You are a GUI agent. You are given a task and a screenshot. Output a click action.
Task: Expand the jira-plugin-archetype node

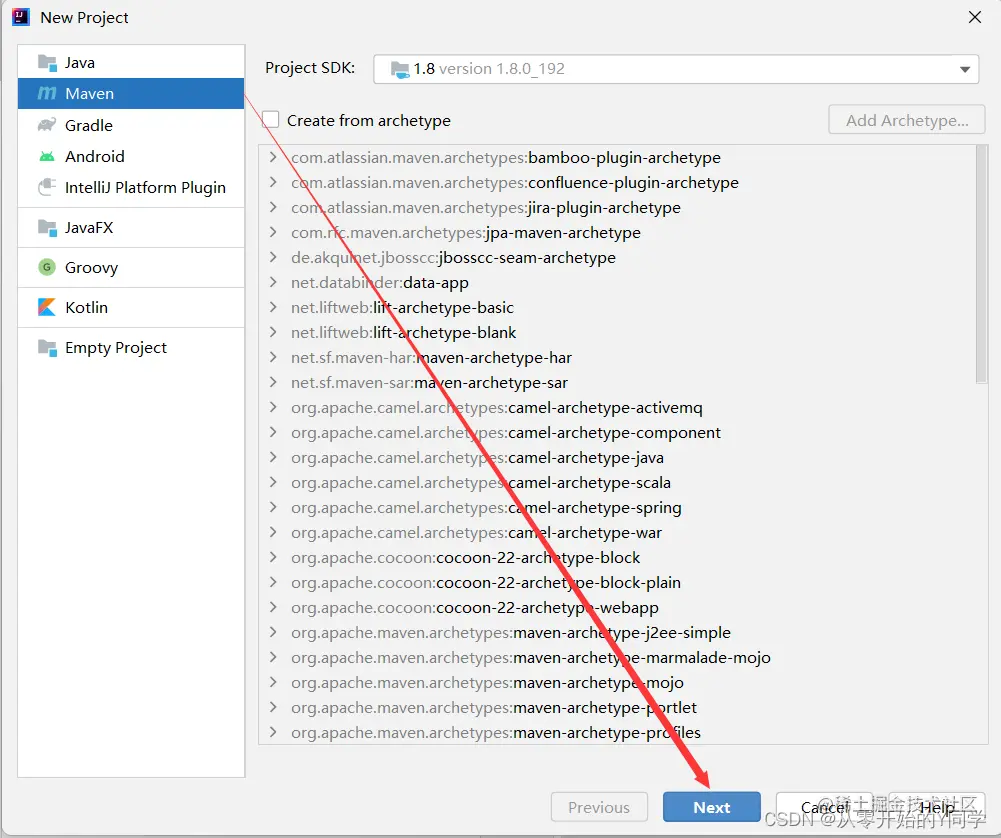click(273, 207)
